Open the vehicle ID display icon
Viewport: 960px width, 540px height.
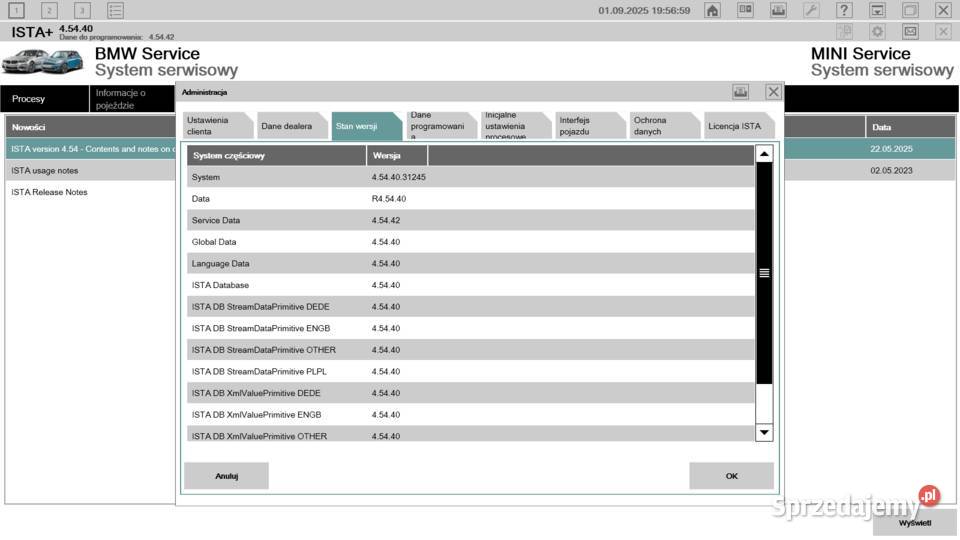(745, 10)
